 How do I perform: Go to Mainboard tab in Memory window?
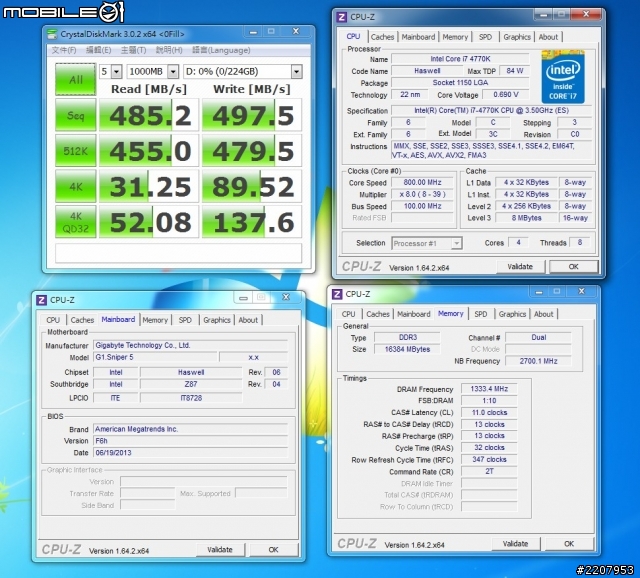point(413,314)
